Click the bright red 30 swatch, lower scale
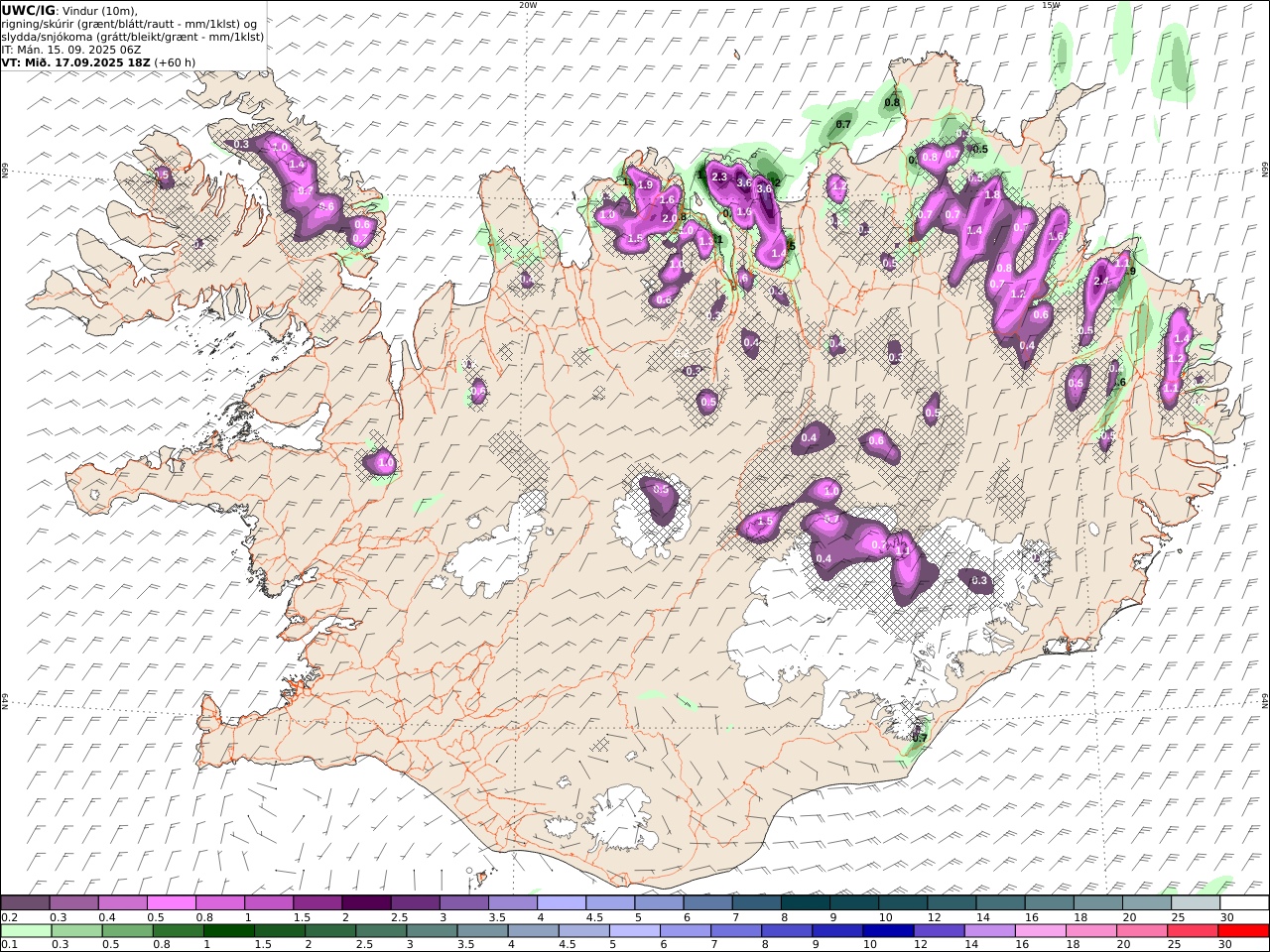The height and width of the screenshot is (952, 1270). coord(1243,931)
